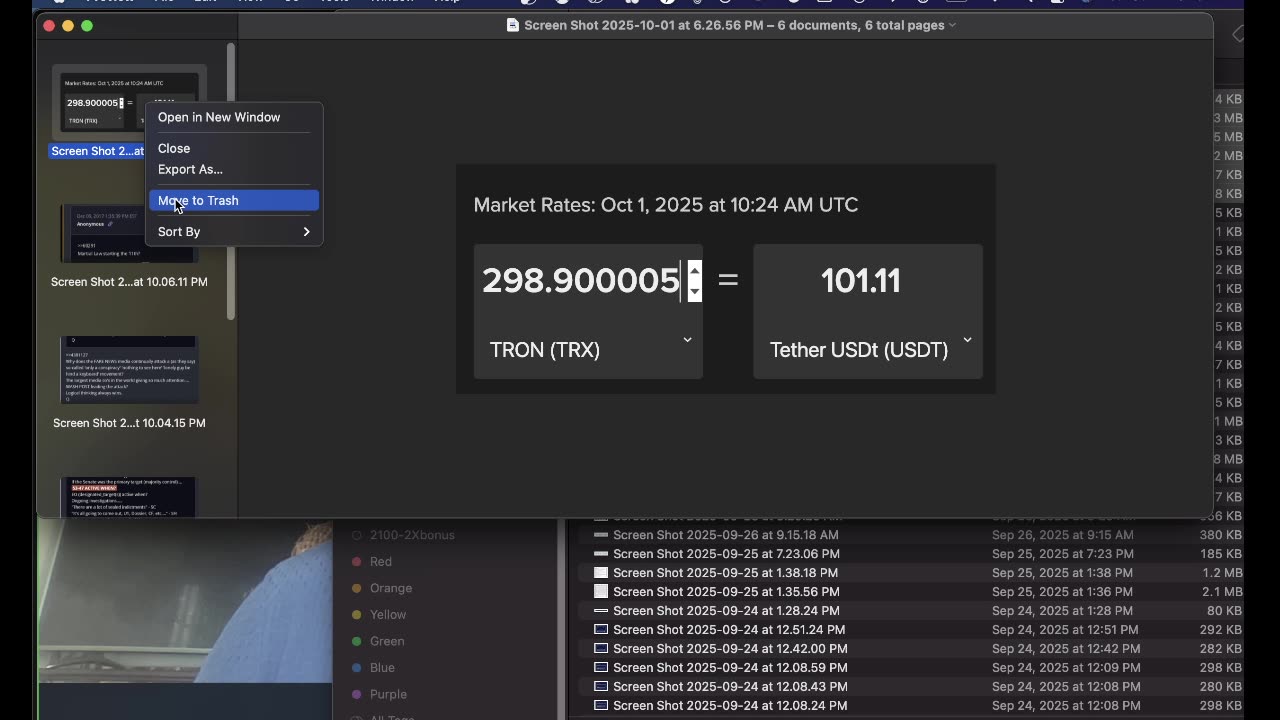1280x720 pixels.
Task: Select Screen Shot 2025-09-25 at 7.23.06 PM file
Action: coord(726,554)
